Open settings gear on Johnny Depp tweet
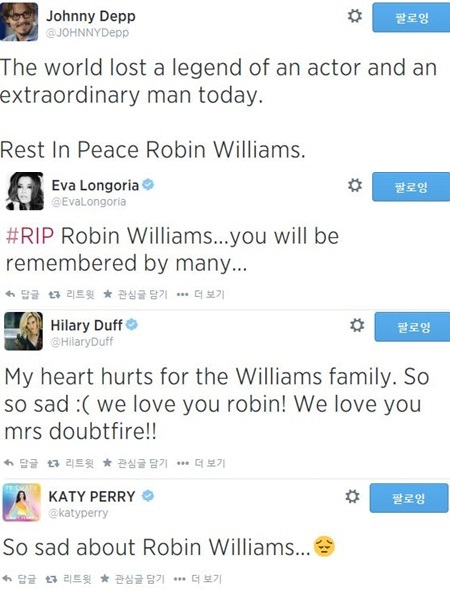Image resolution: width=450 pixels, height=594 pixels. pos(355,16)
